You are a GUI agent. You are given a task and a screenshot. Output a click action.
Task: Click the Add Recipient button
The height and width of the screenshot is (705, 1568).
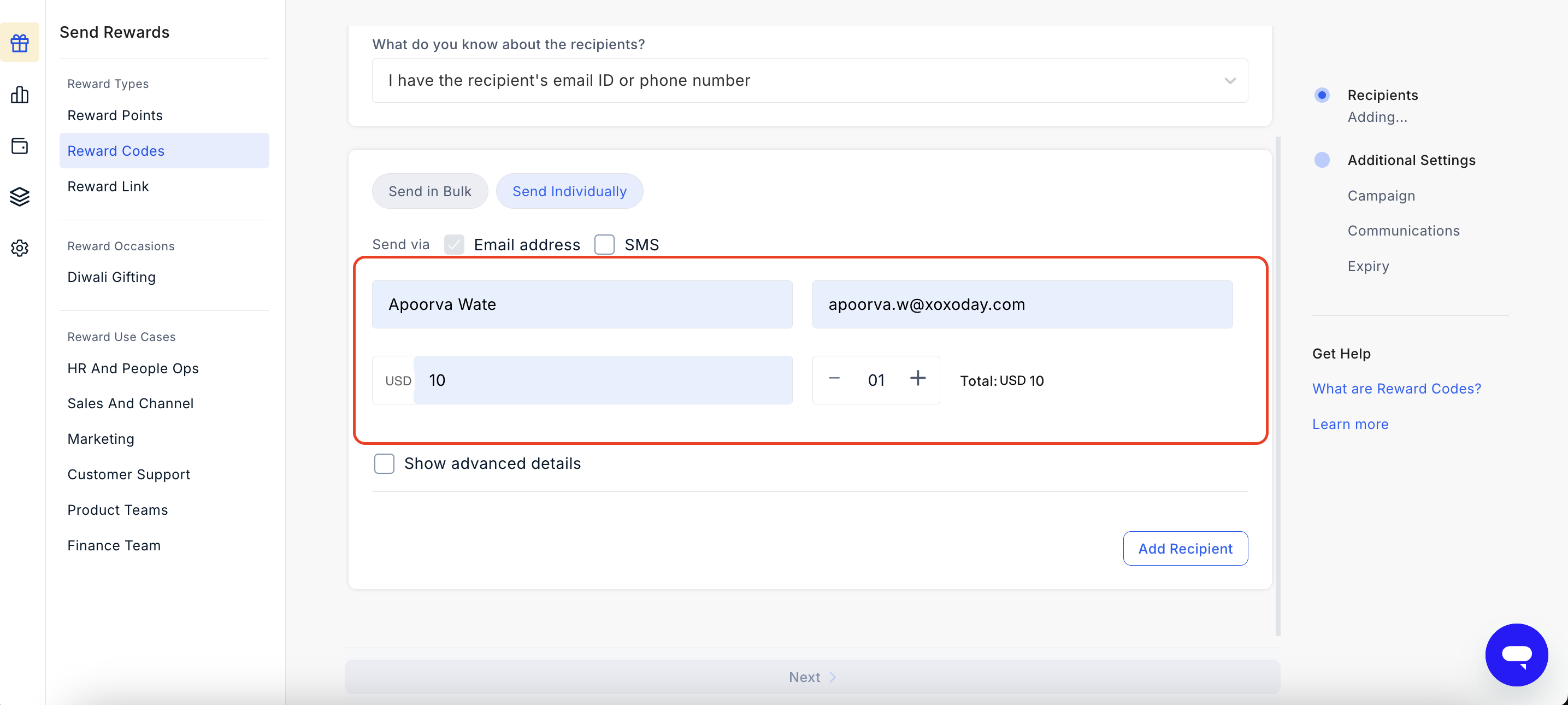pyautogui.click(x=1185, y=549)
